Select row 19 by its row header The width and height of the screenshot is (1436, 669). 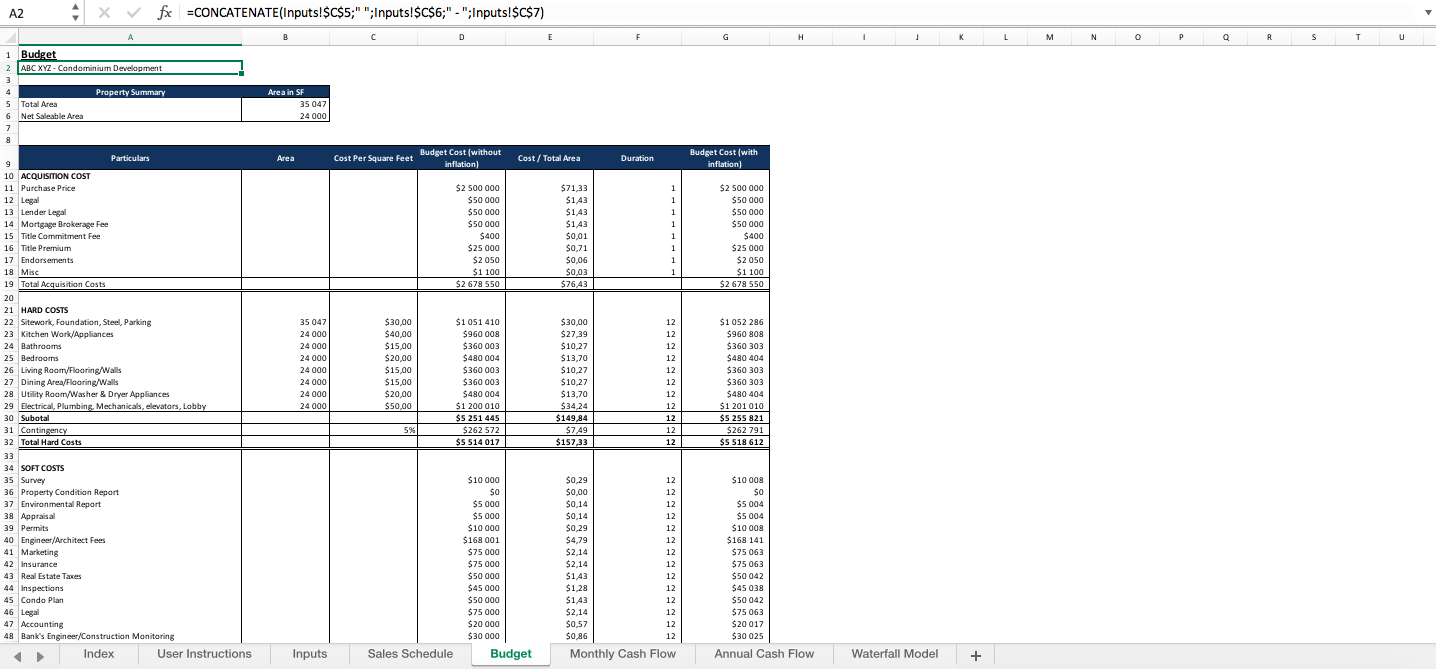[x=8, y=284]
